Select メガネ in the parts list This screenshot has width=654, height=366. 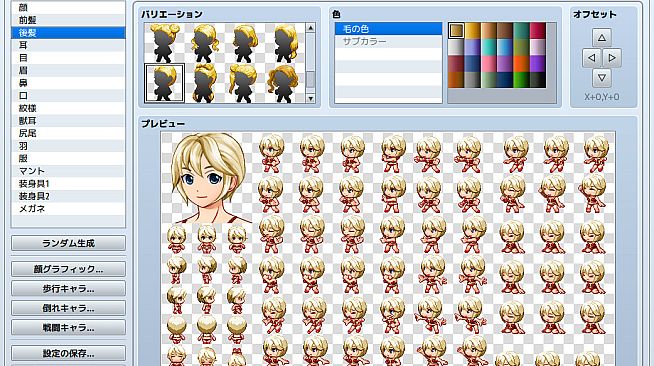68,208
